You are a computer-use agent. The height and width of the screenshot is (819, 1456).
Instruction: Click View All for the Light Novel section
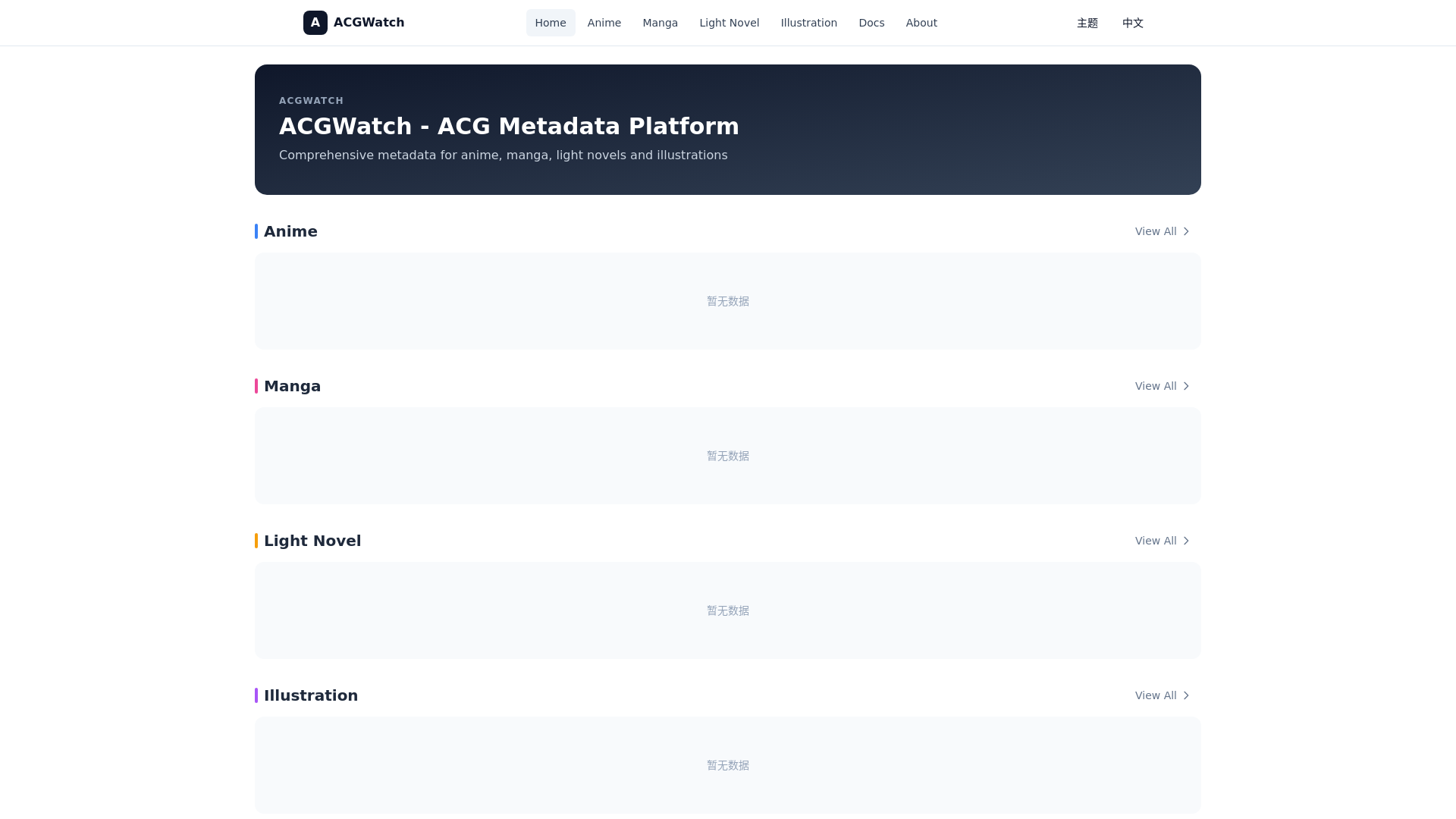(x=1163, y=541)
